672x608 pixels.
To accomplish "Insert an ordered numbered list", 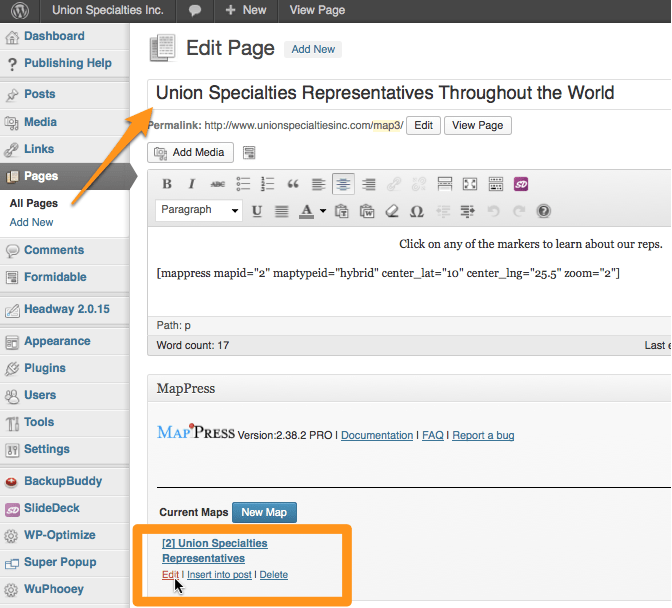I will [x=268, y=184].
